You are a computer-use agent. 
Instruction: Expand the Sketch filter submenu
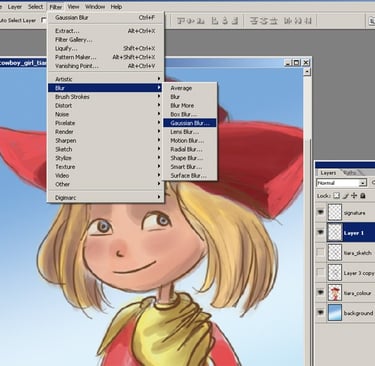pyautogui.click(x=105, y=149)
